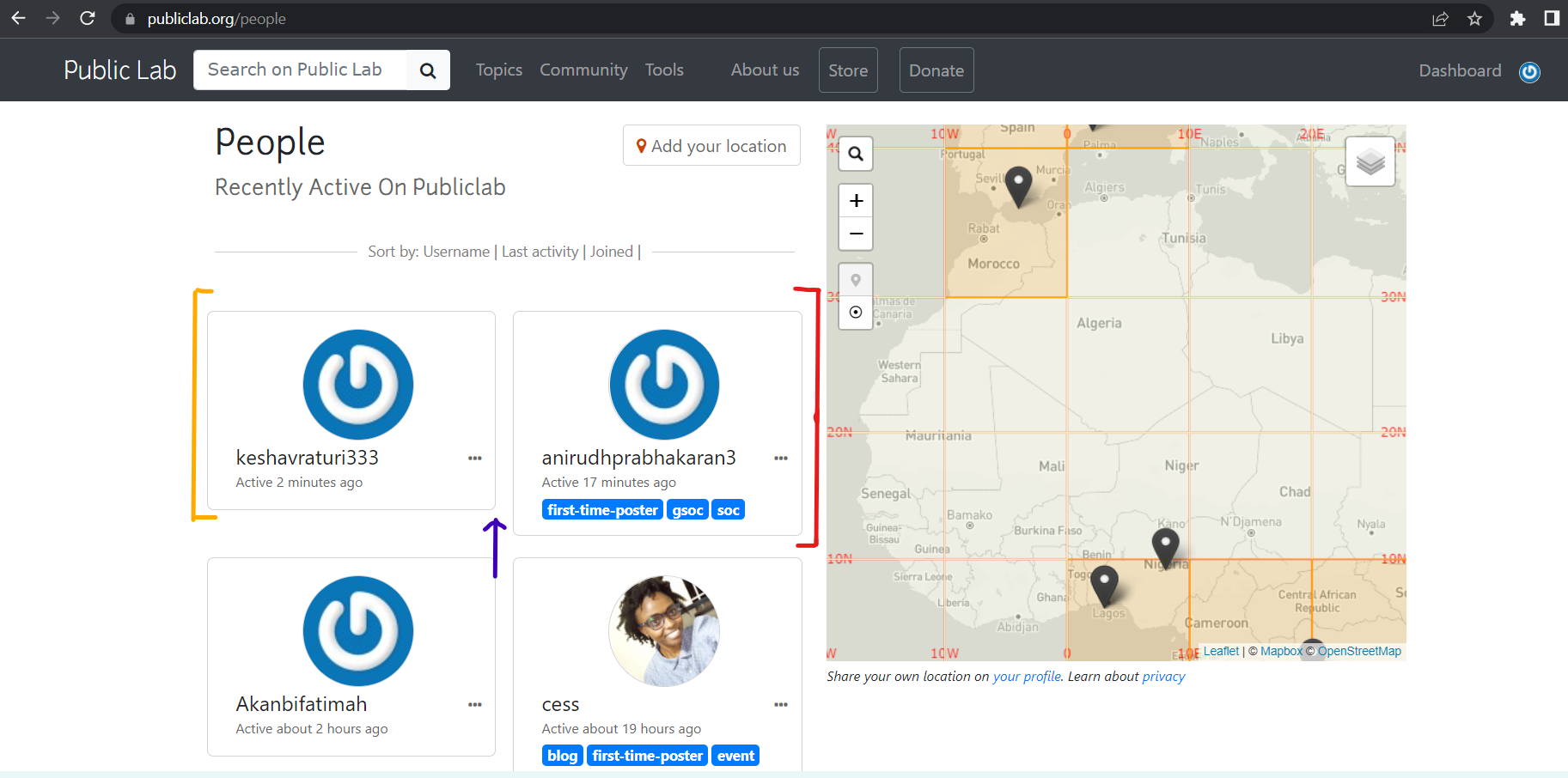Click the OpenStreetMap attribution link
Screen dimensions: 1568x778
coord(1359,651)
